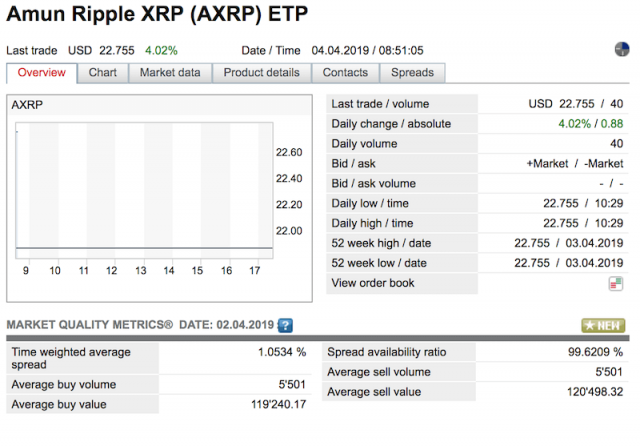The height and width of the screenshot is (446, 640).
Task: Click the green 4.02% daily change value
Action: pos(574,124)
